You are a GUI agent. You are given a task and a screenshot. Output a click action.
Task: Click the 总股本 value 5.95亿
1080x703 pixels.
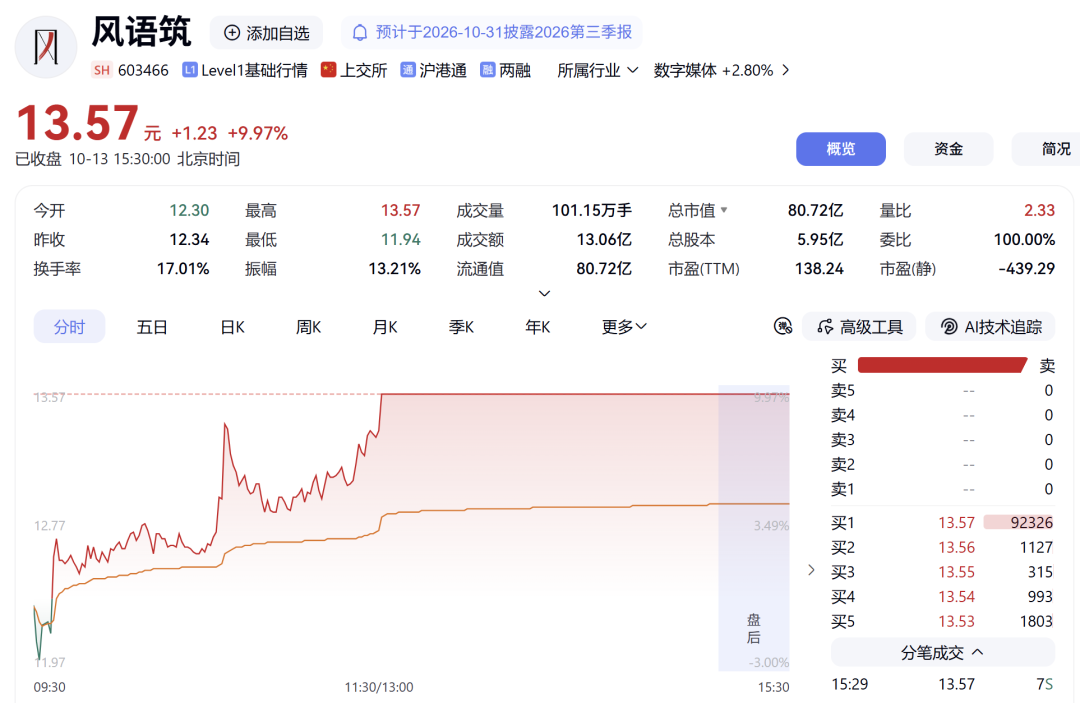click(820, 239)
